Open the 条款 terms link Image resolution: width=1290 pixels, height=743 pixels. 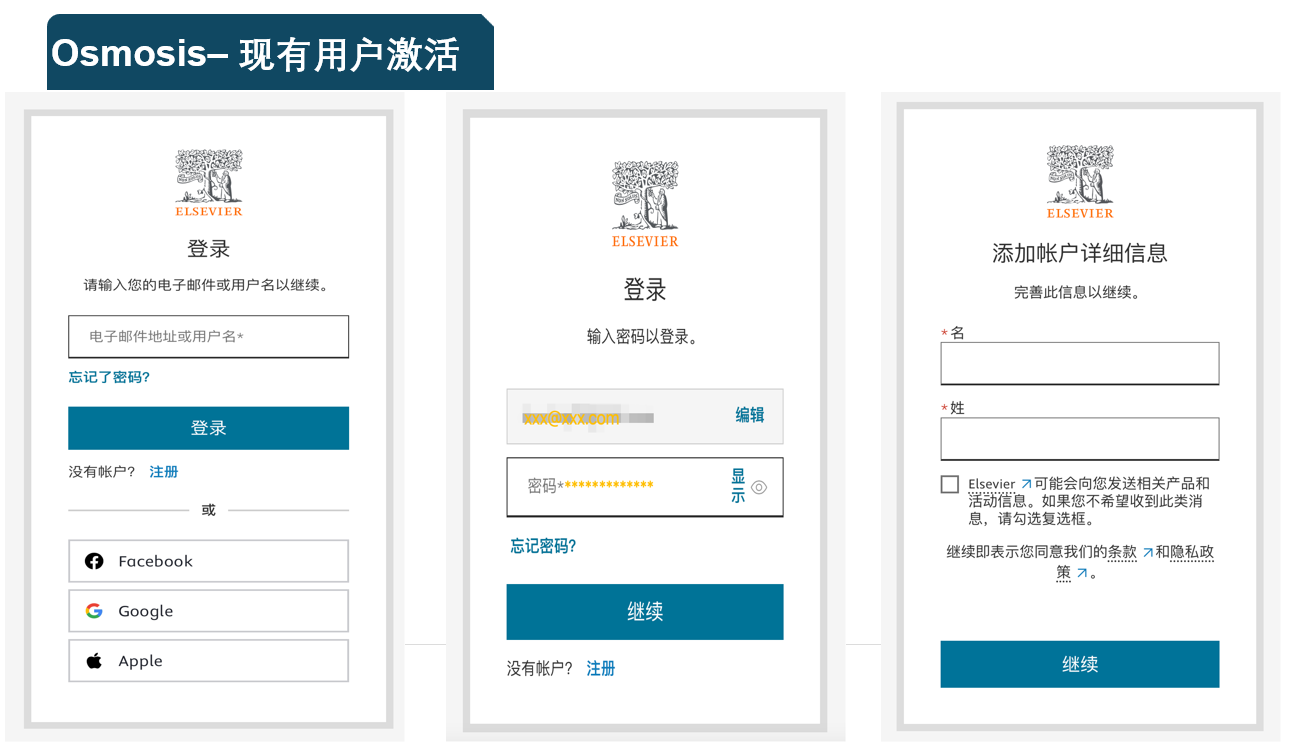click(x=1122, y=552)
